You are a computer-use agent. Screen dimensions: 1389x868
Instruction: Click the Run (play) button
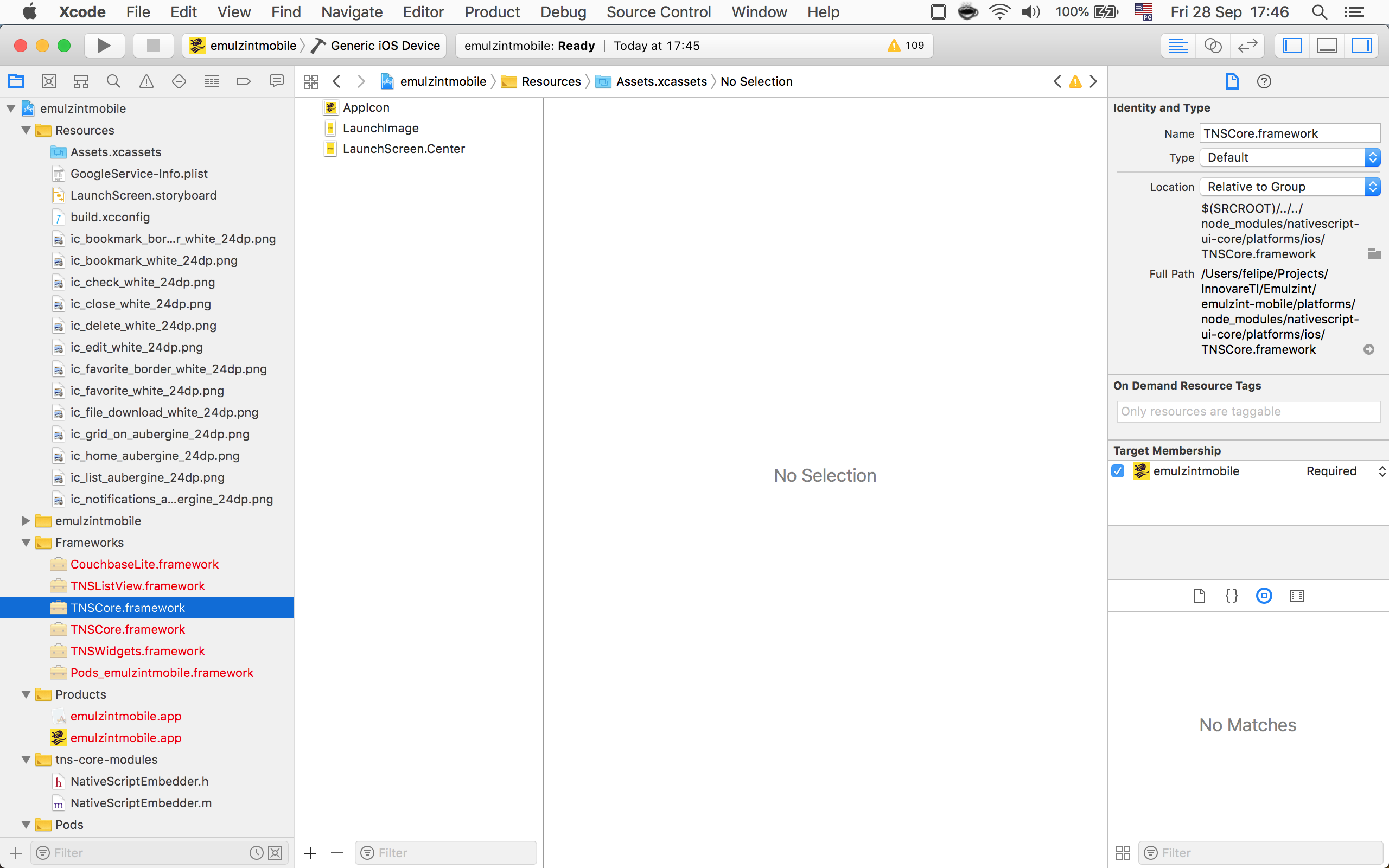104,46
